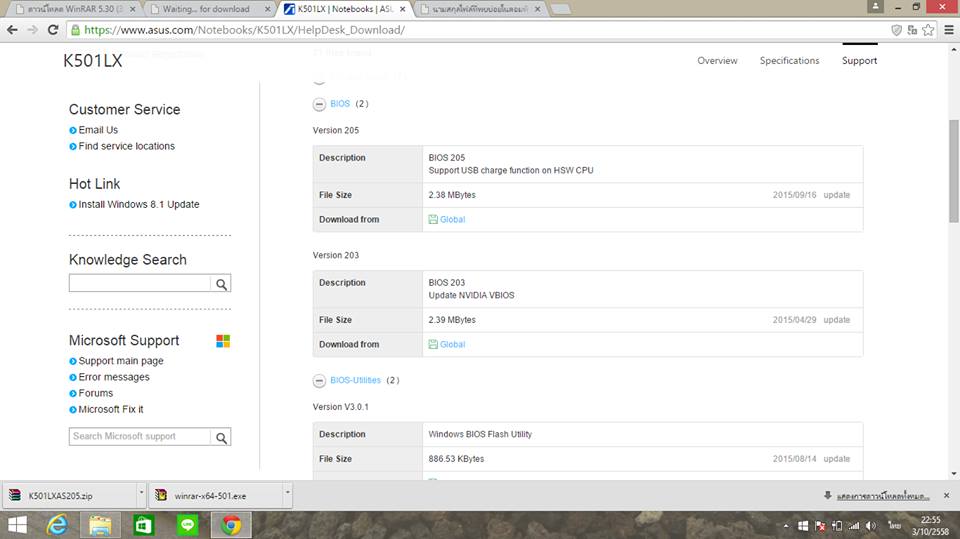The width and height of the screenshot is (960, 539).
Task: Open LINE app from taskbar
Action: (187, 525)
